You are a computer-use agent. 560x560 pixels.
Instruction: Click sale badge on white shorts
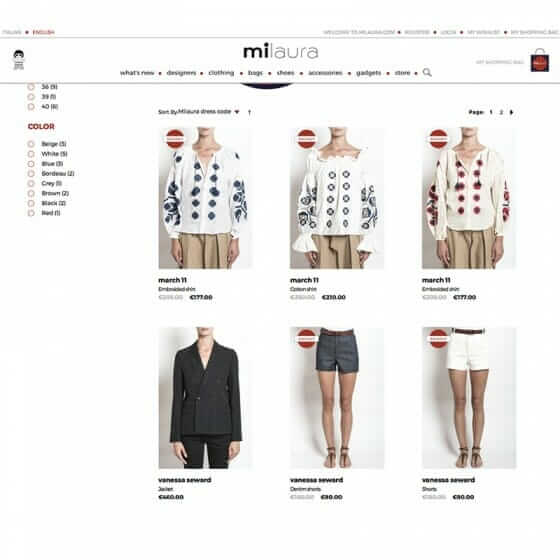pyautogui.click(x=438, y=339)
